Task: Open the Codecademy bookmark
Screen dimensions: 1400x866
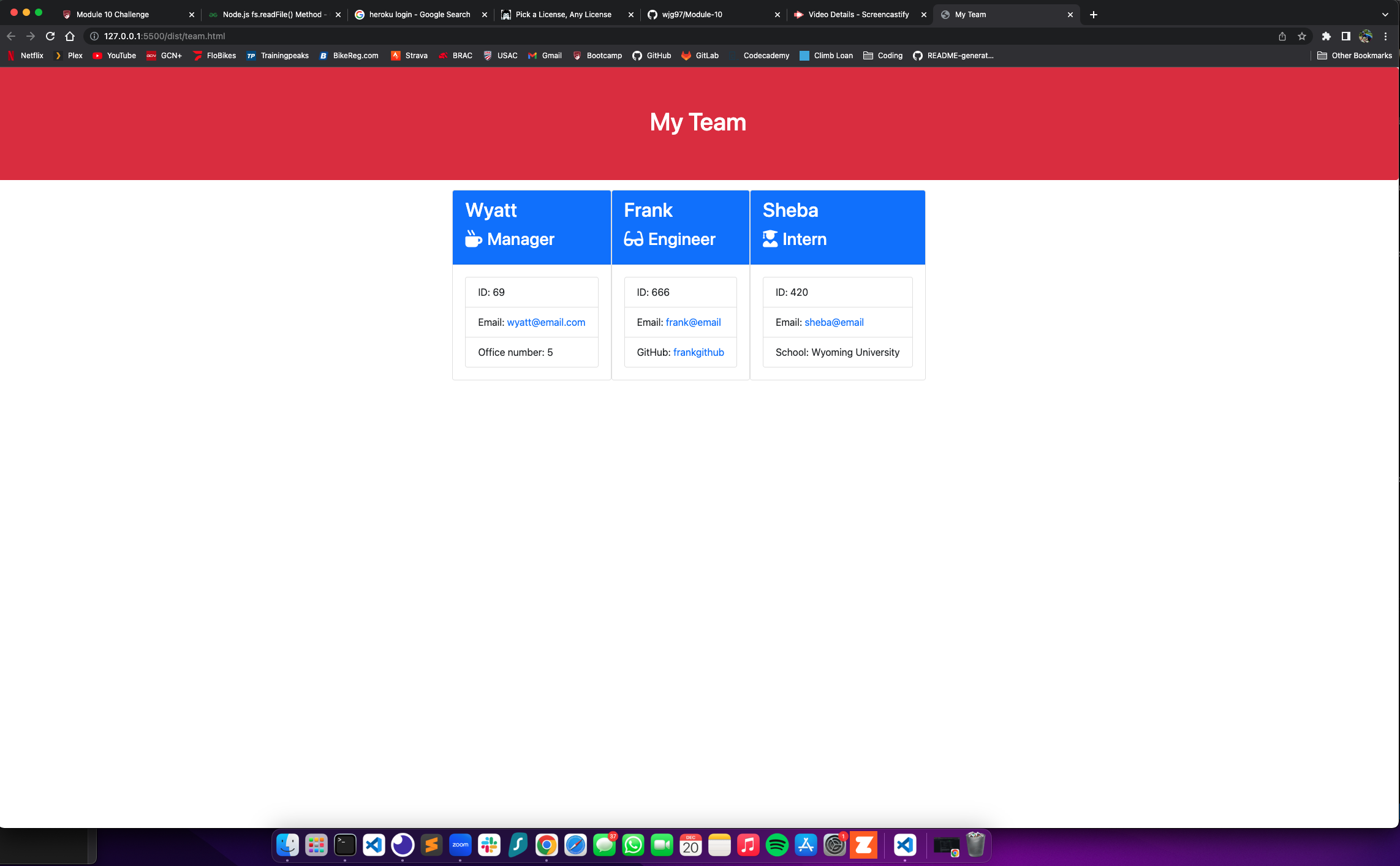Action: point(766,55)
